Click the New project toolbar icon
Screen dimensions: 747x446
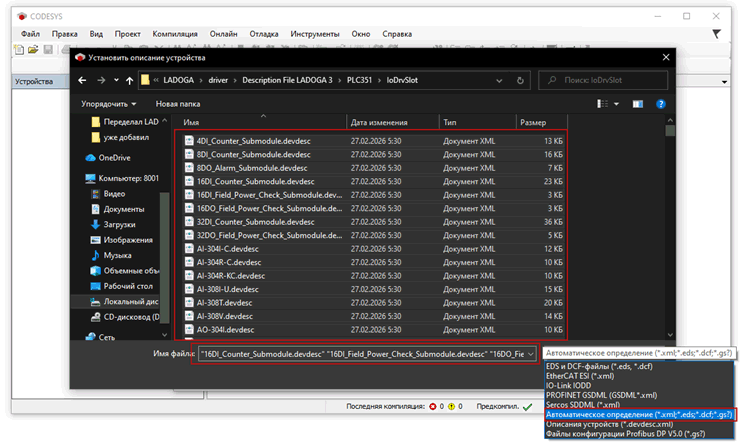coord(19,49)
